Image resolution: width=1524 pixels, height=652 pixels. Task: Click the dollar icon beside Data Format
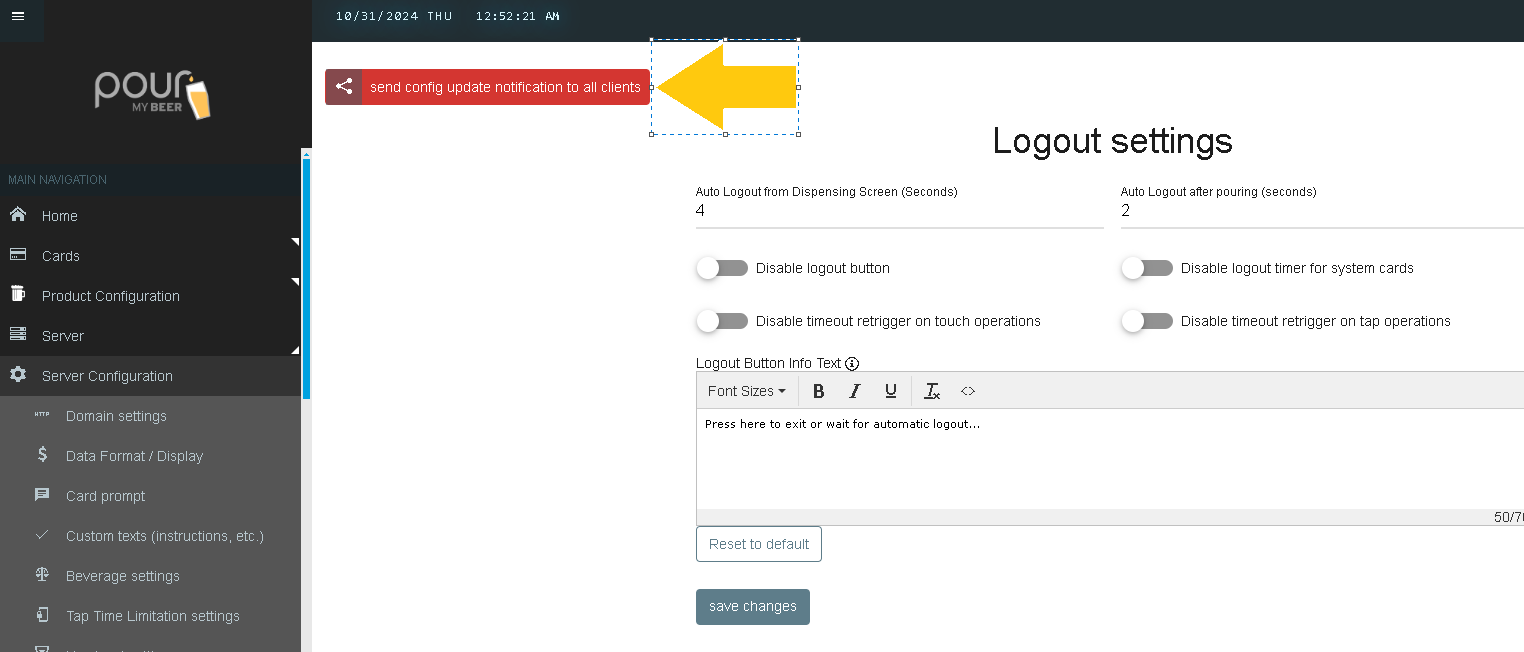point(42,455)
